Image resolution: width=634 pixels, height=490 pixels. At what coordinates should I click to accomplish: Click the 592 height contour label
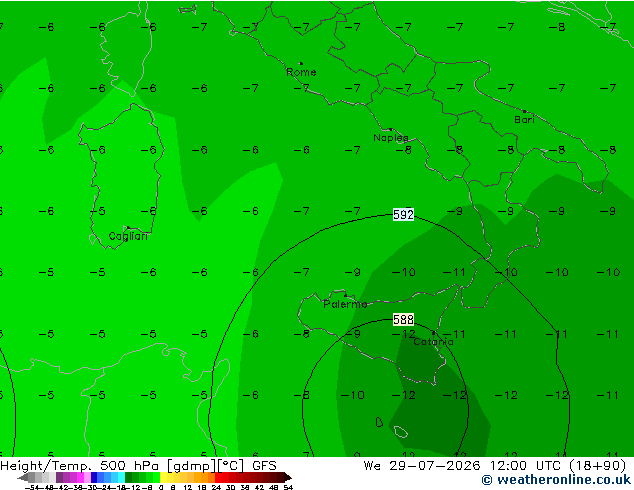[x=403, y=215]
